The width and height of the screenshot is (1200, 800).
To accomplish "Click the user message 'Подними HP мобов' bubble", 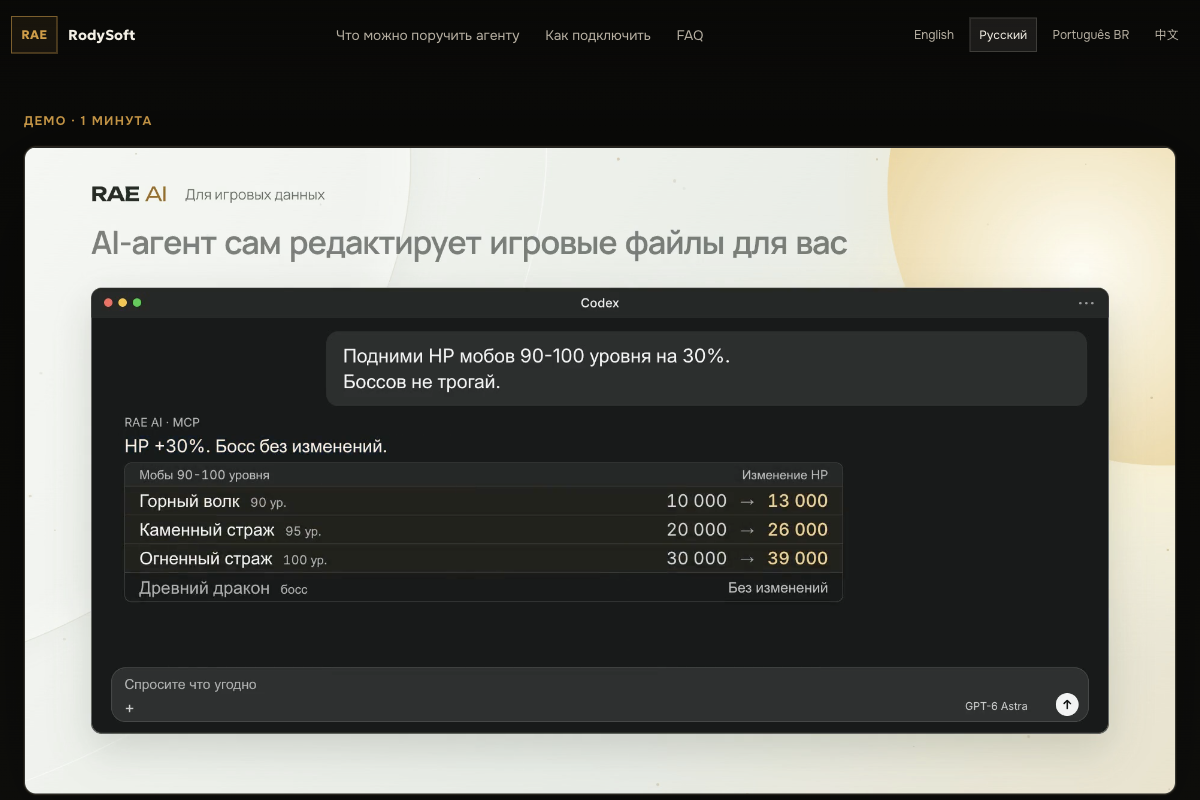I will (x=706, y=369).
